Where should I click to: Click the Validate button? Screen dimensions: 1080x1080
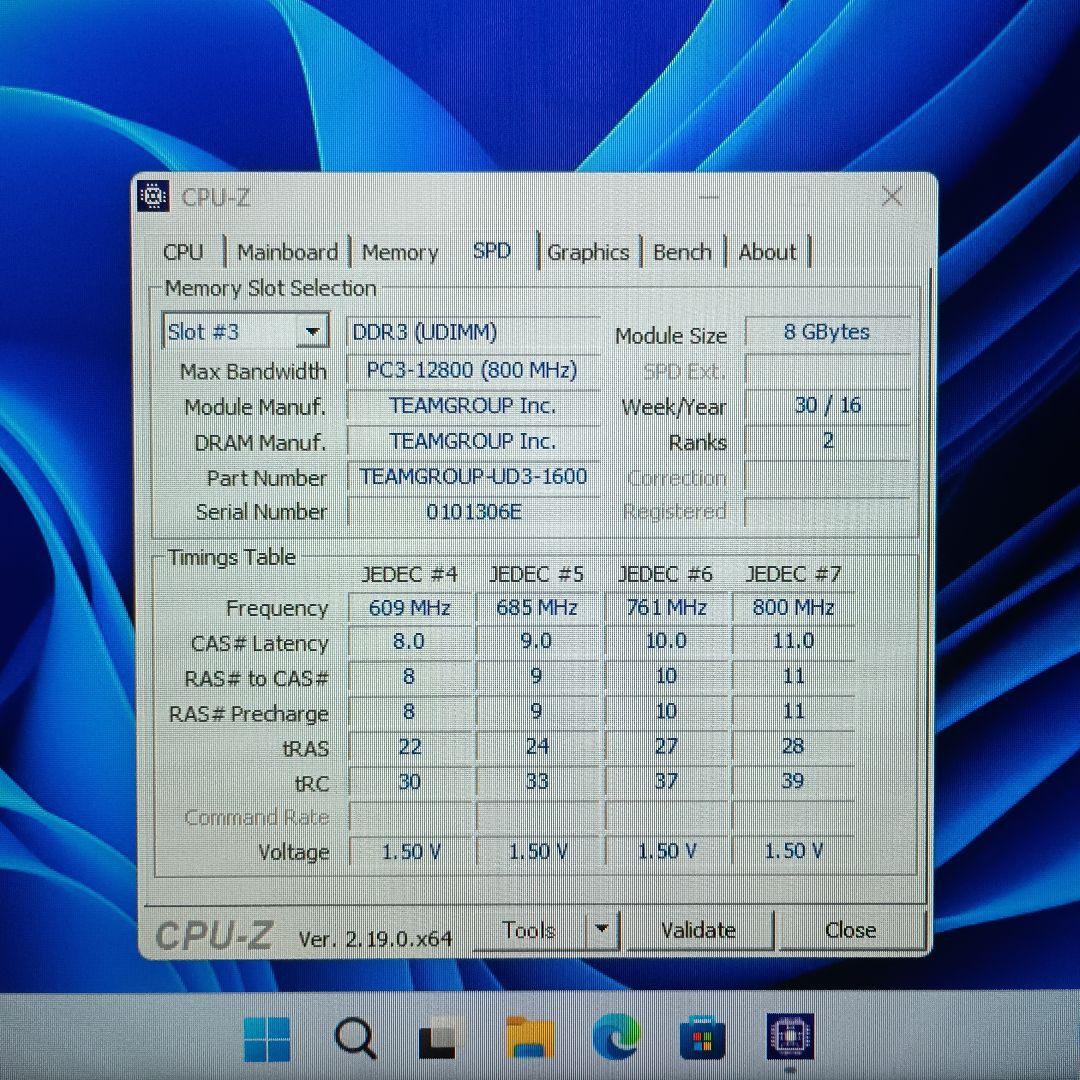point(698,930)
